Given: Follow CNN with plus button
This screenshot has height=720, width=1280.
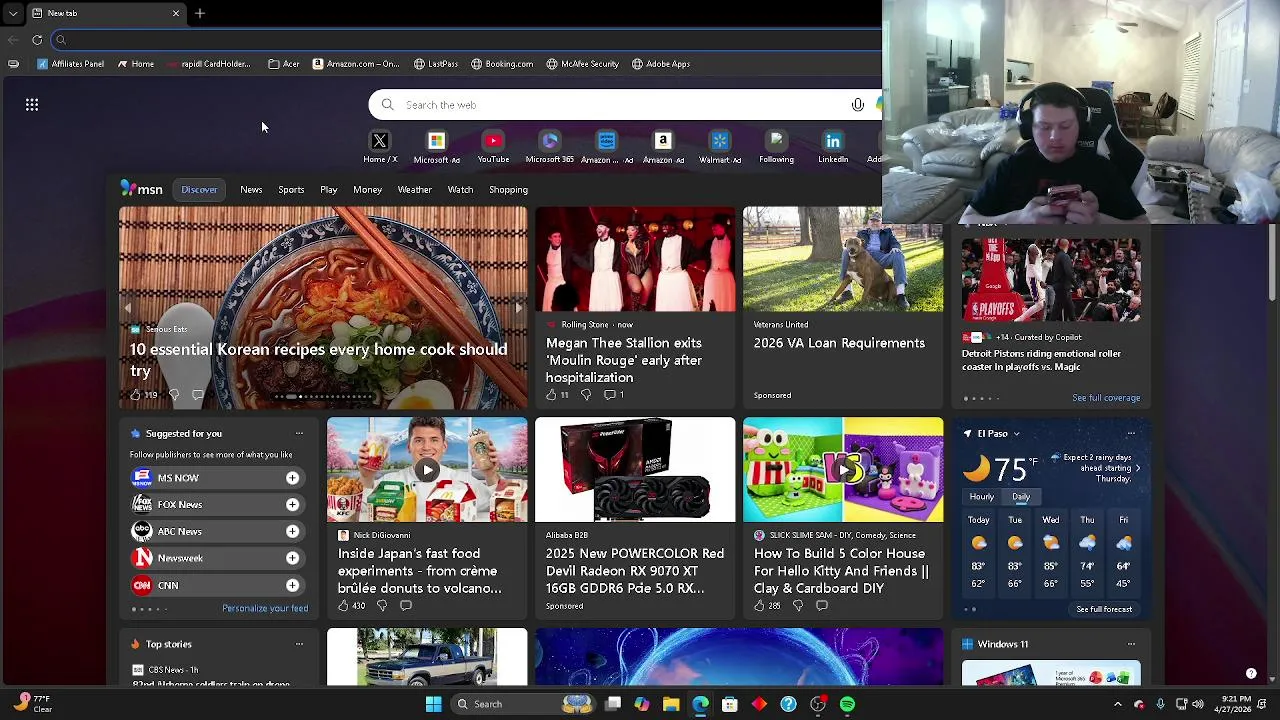Looking at the screenshot, I should [x=292, y=585].
